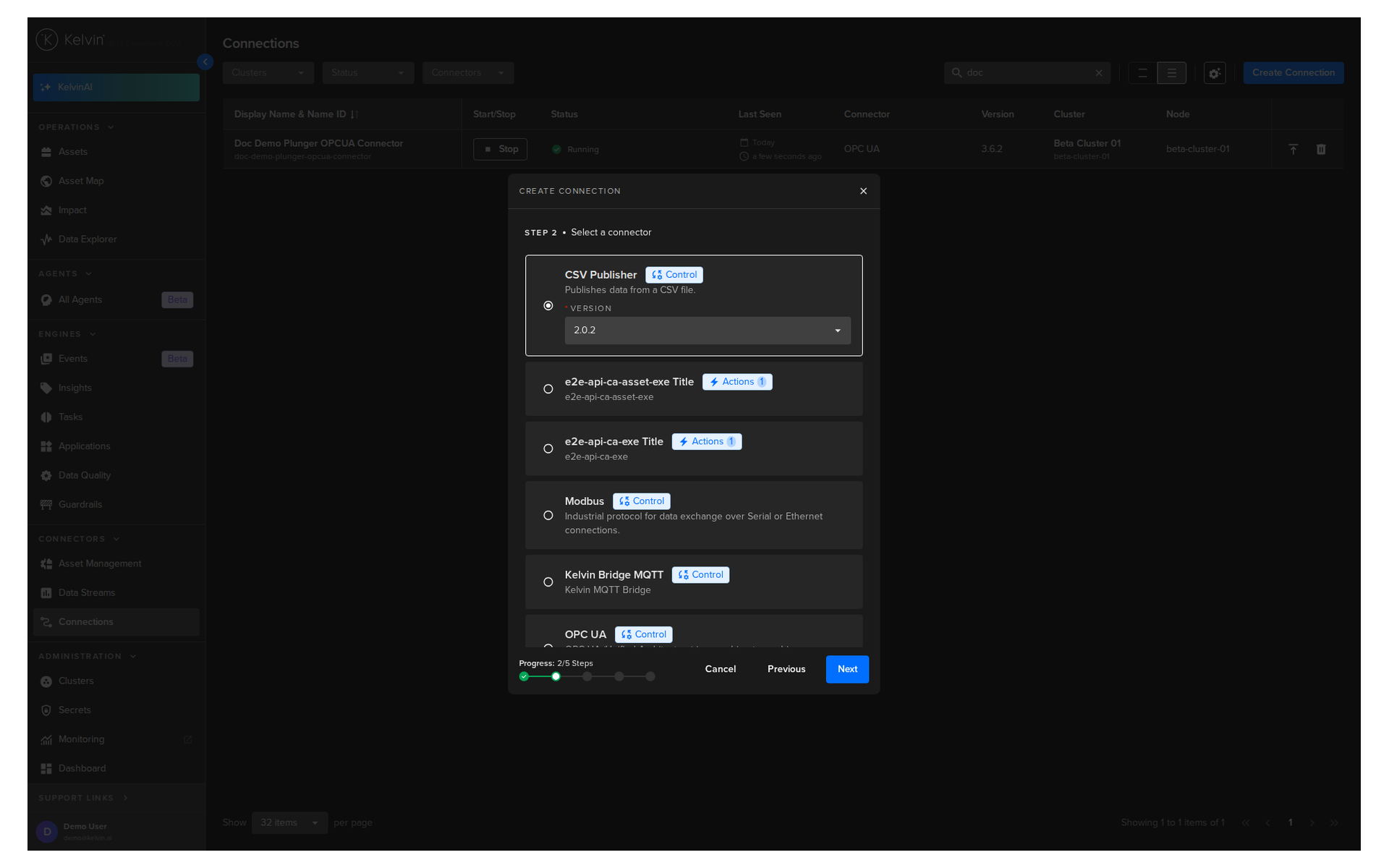The width and height of the screenshot is (1389, 868).
Task: Click the Clusters icon in sidebar
Action: click(x=46, y=681)
